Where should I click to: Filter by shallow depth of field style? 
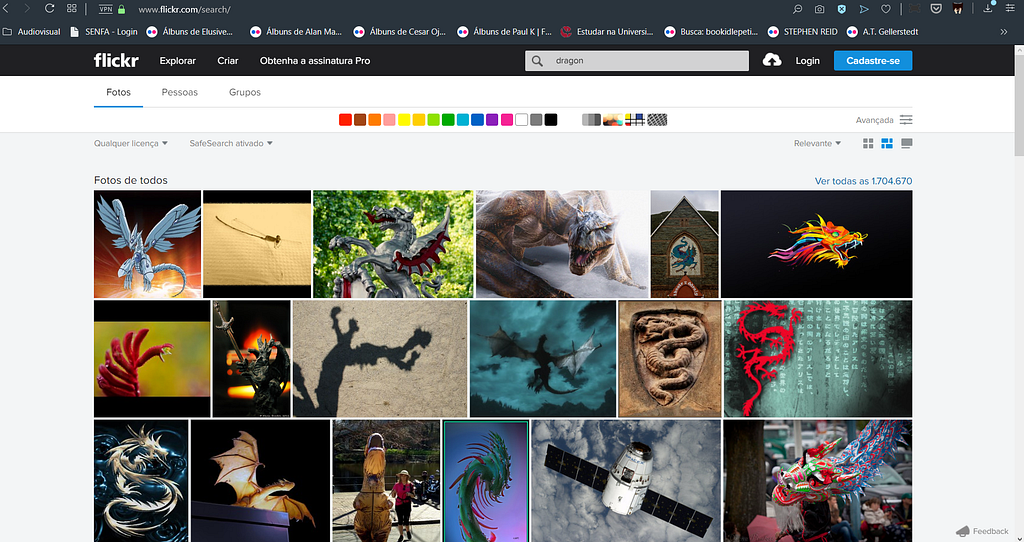tap(613, 120)
